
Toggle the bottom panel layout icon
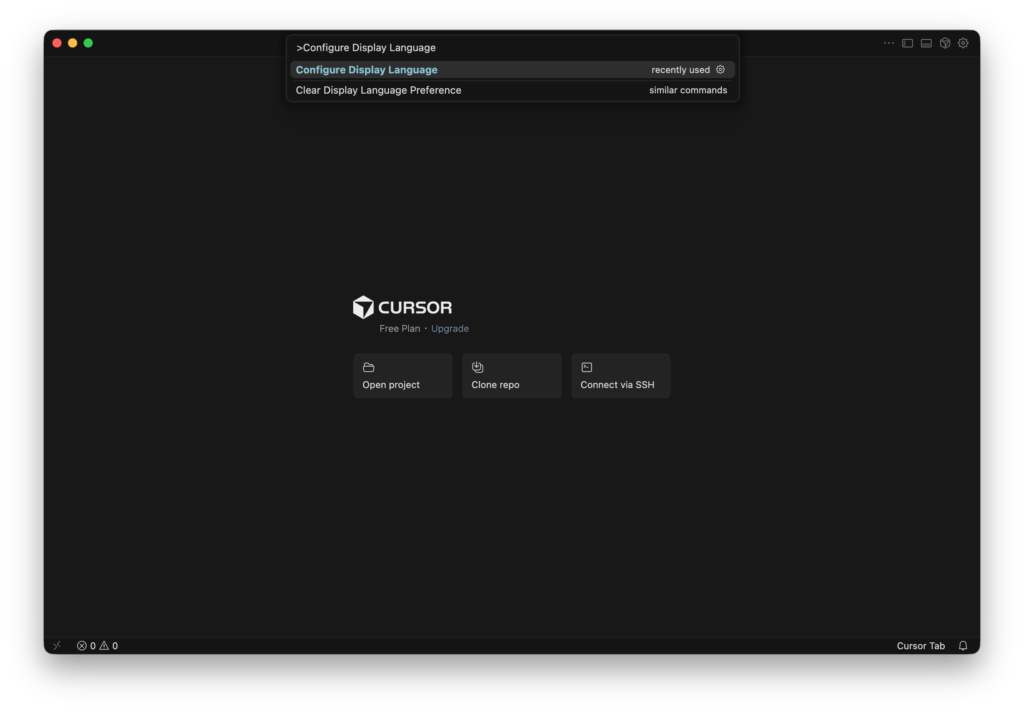[x=926, y=43]
